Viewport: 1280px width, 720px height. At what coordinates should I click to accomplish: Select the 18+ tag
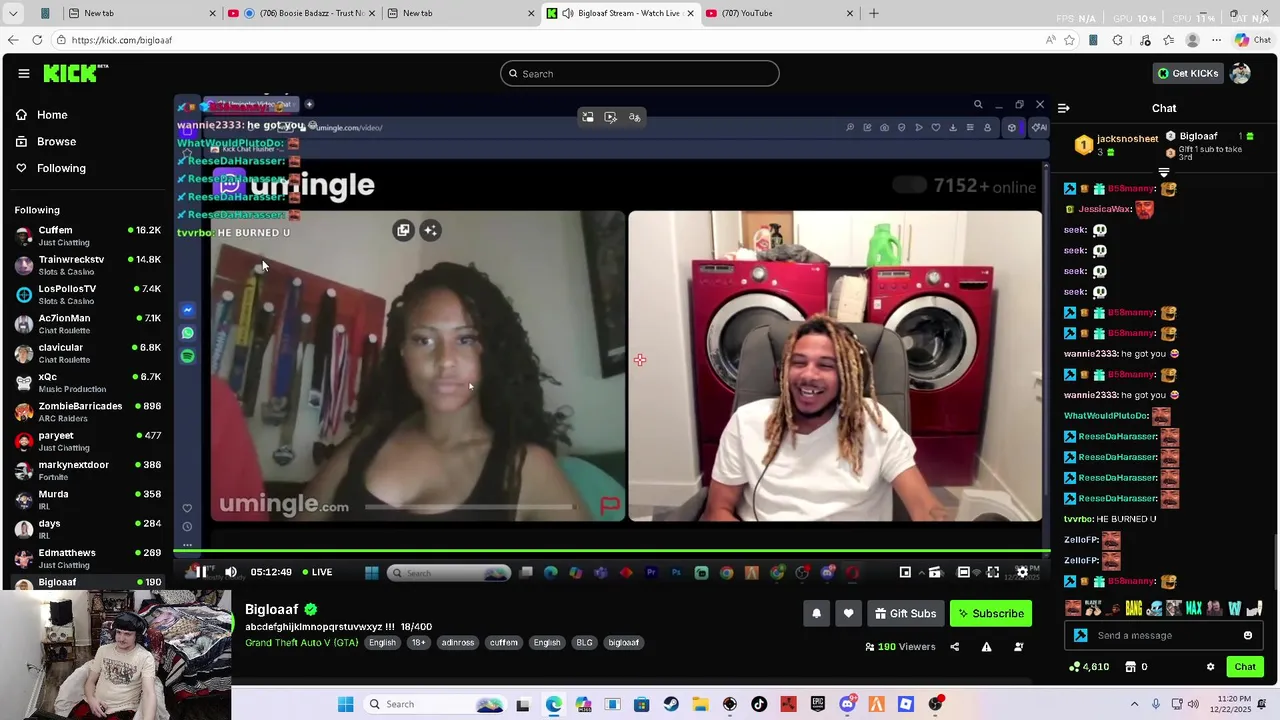[418, 643]
